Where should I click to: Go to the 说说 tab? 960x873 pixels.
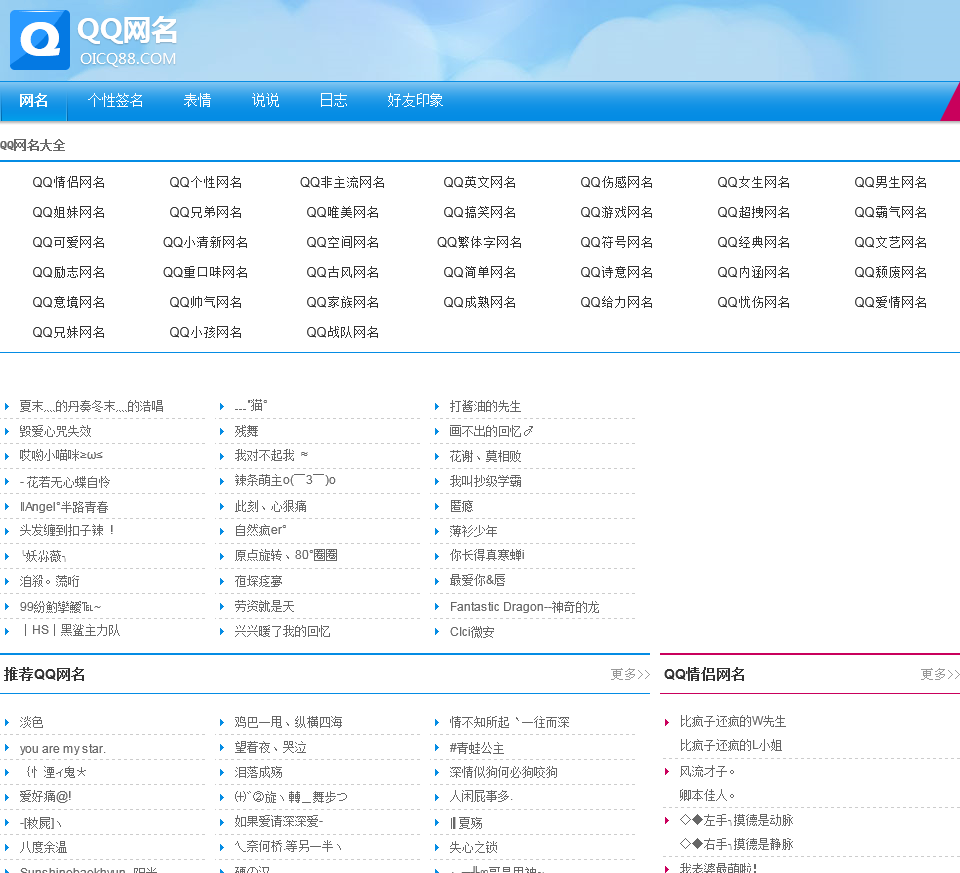point(265,100)
